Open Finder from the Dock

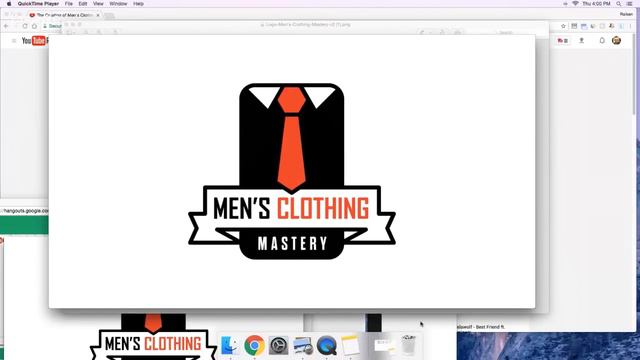229,345
